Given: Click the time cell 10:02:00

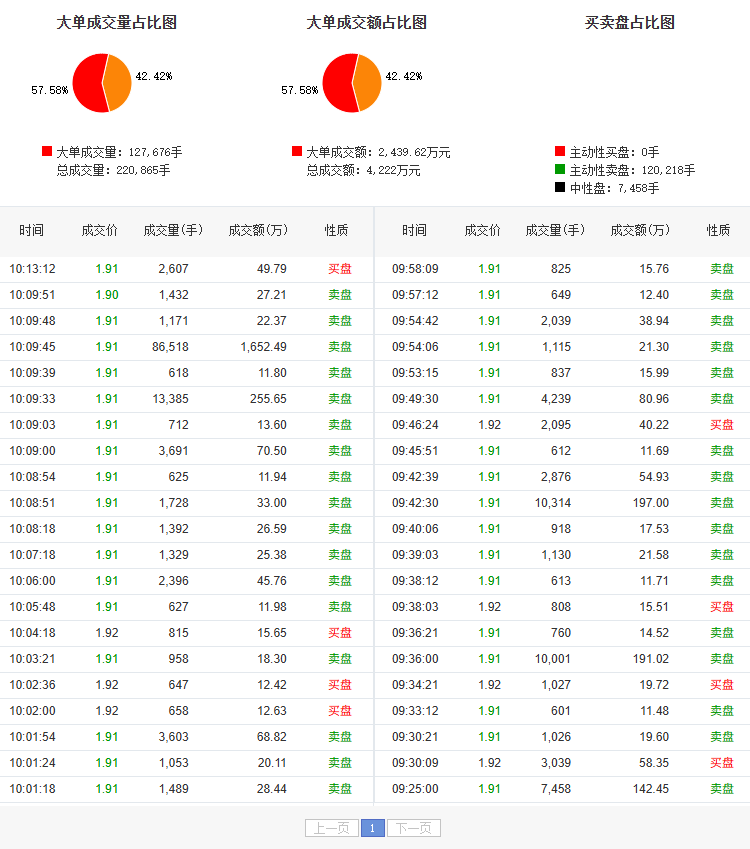Looking at the screenshot, I should tap(32, 711).
